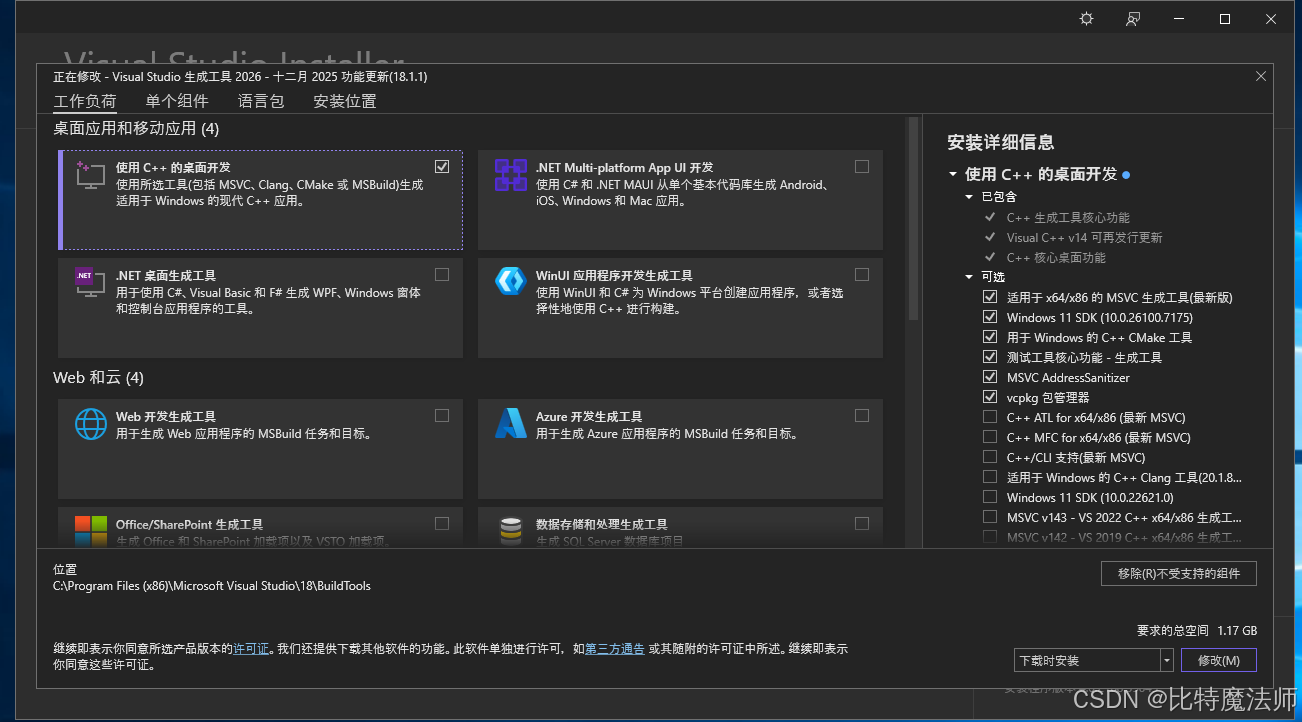1302x722 pixels.
Task: Click the .NET Multi-platform App UI workload icon
Action: (x=511, y=175)
